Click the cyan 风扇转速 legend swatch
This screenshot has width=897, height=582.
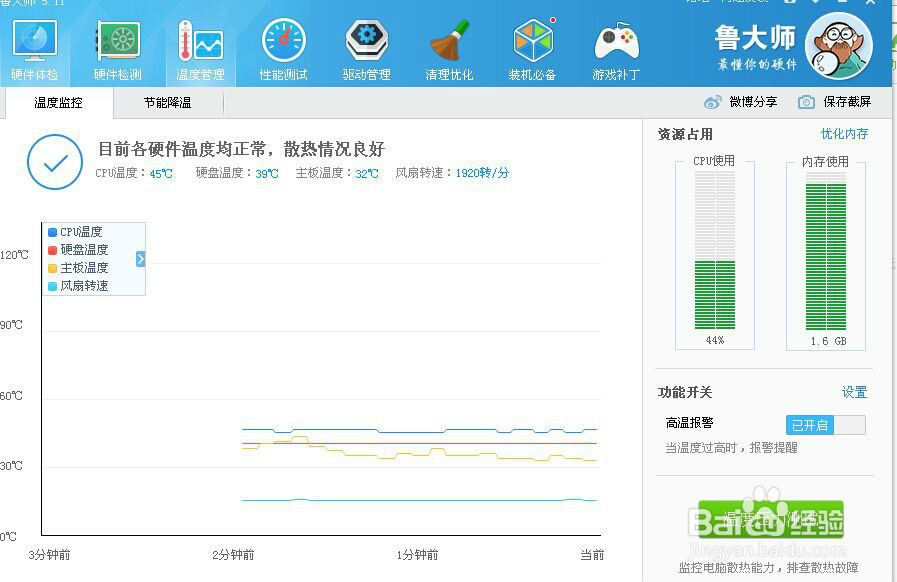pyautogui.click(x=53, y=286)
